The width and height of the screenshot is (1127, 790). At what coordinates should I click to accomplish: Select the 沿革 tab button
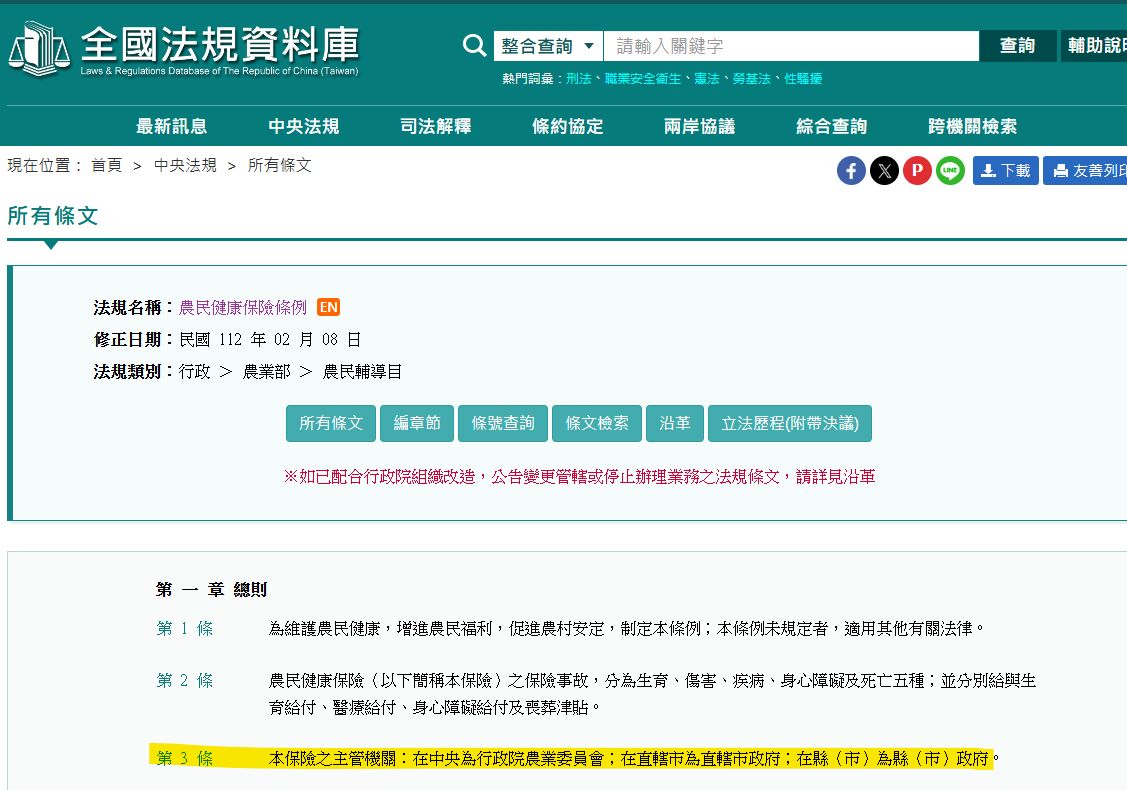(675, 423)
